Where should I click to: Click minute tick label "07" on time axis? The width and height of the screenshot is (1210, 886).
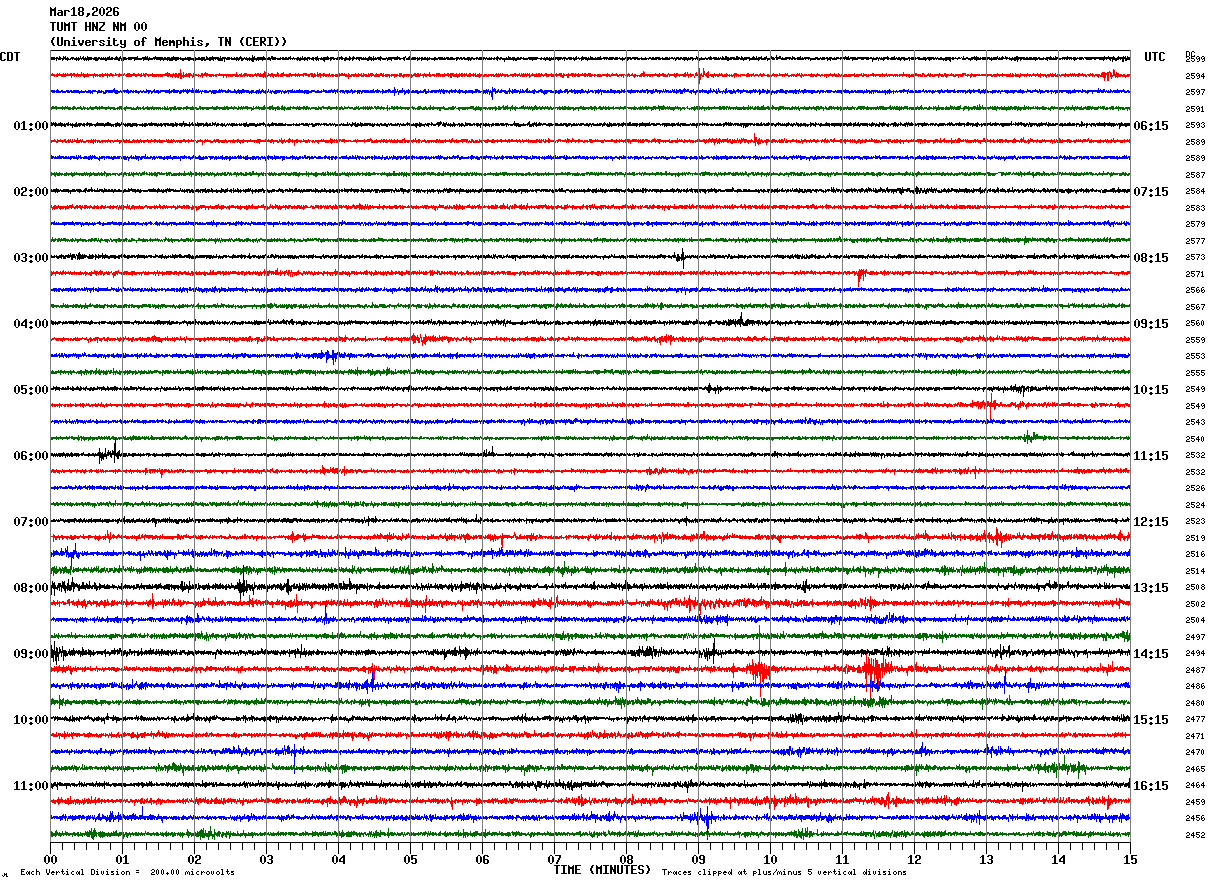click(554, 859)
